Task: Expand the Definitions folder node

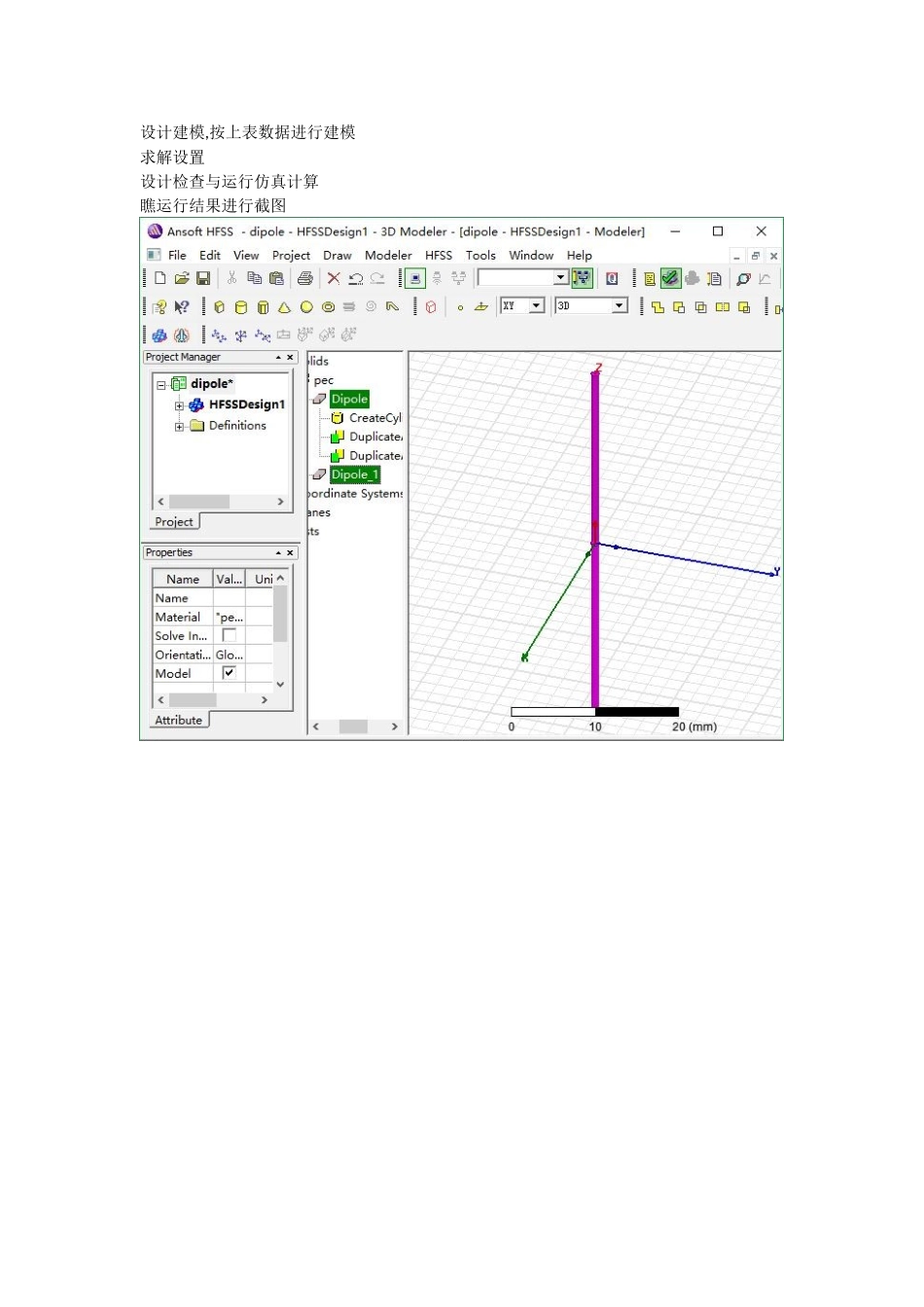Action: pyautogui.click(x=179, y=426)
